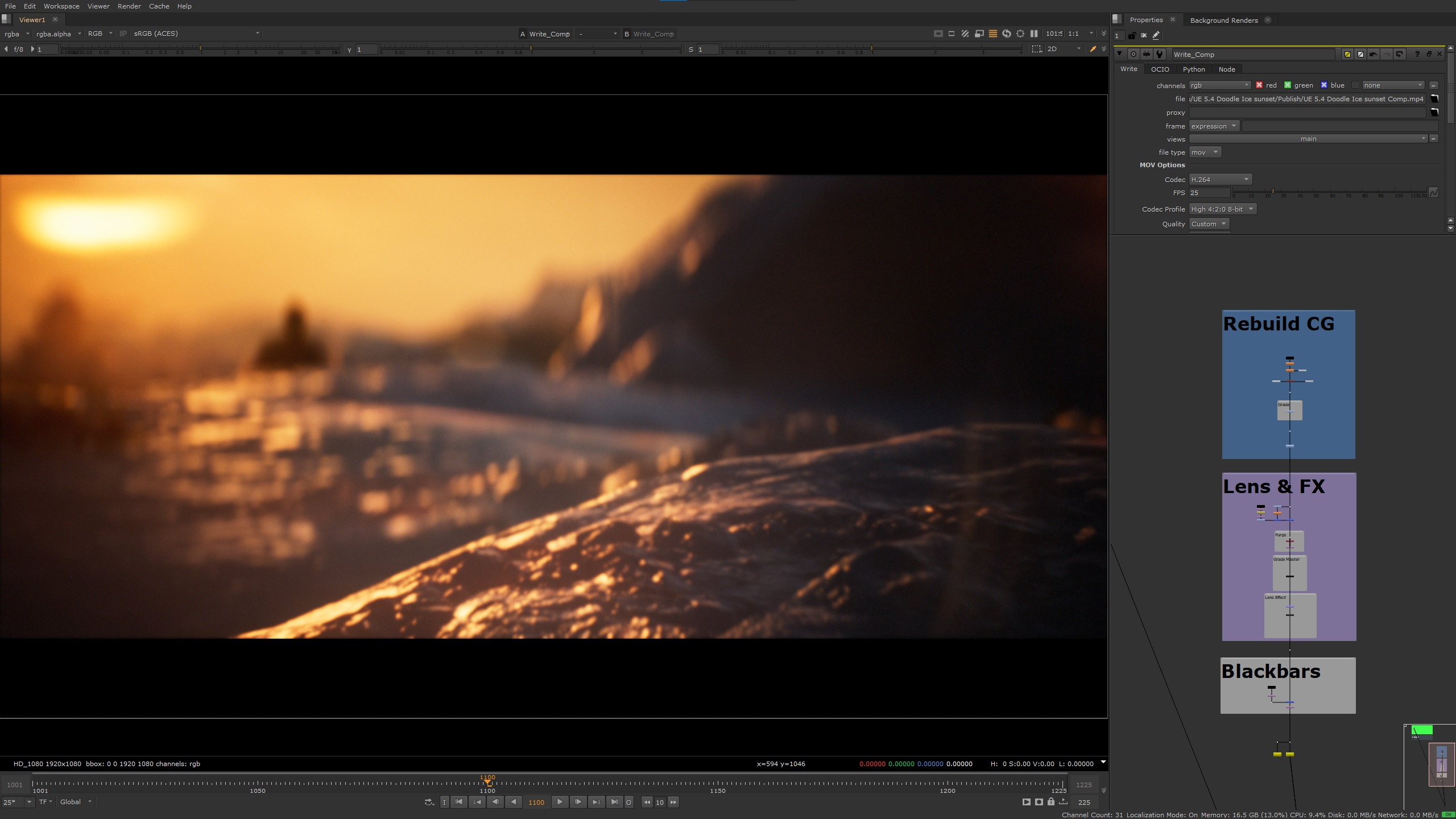Click the FPS animation curve icon

(1433, 193)
